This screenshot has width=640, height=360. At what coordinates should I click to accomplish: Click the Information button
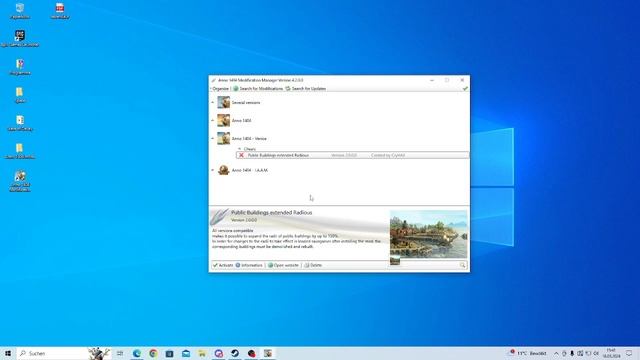249,265
